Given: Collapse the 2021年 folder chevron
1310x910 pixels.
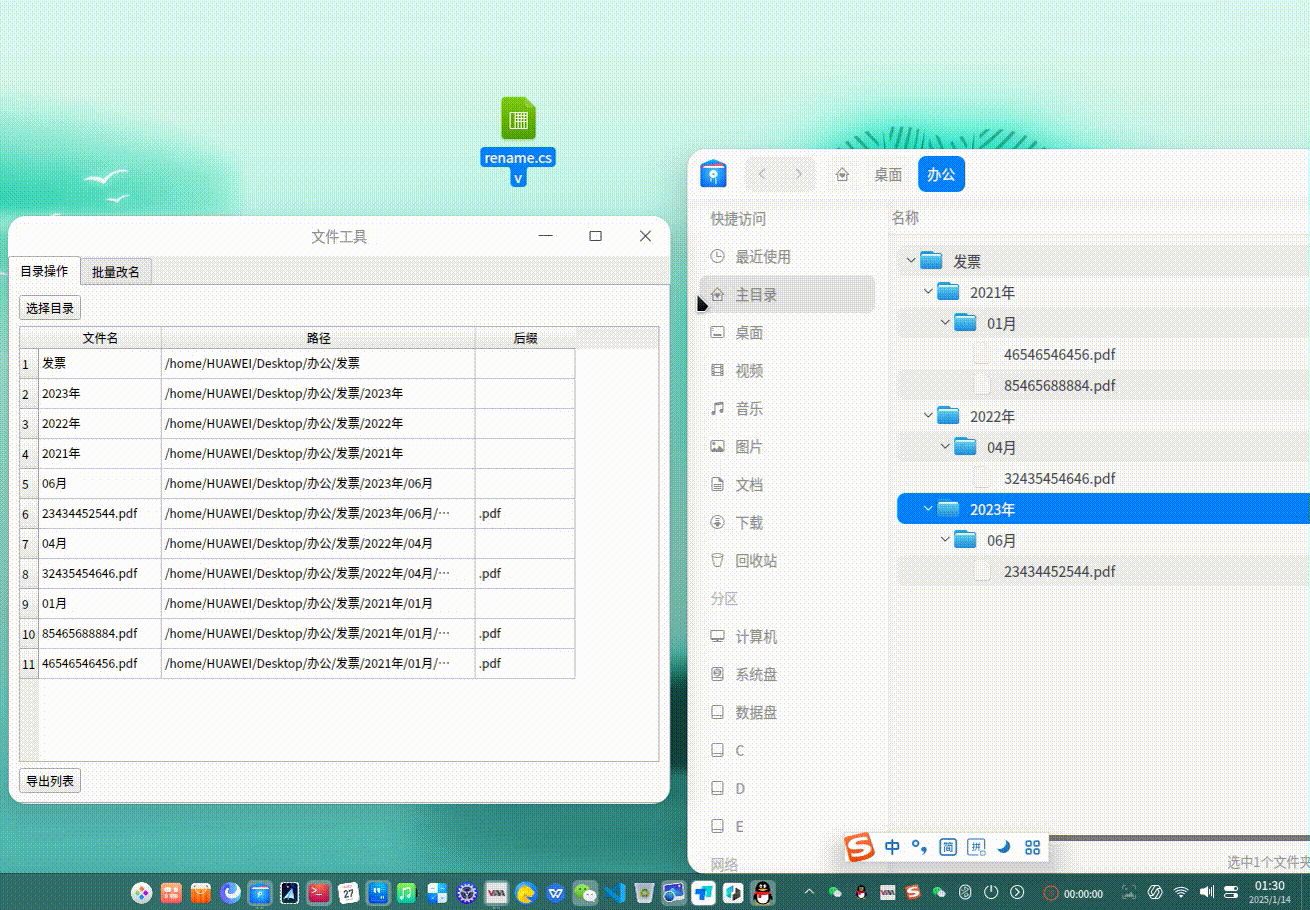Looking at the screenshot, I should coord(928,292).
